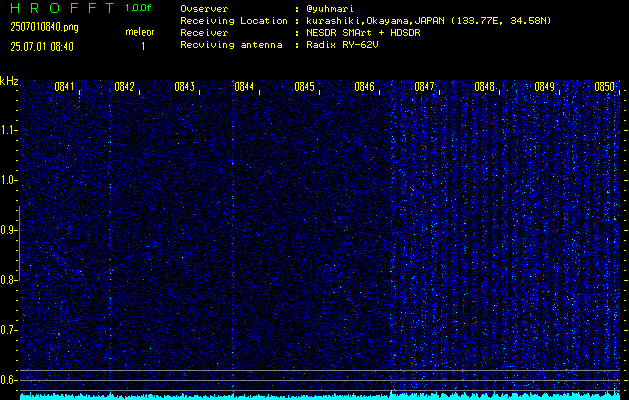Click the filename 2507010840.png
Screen dimensions: 629x400
click(x=44, y=27)
